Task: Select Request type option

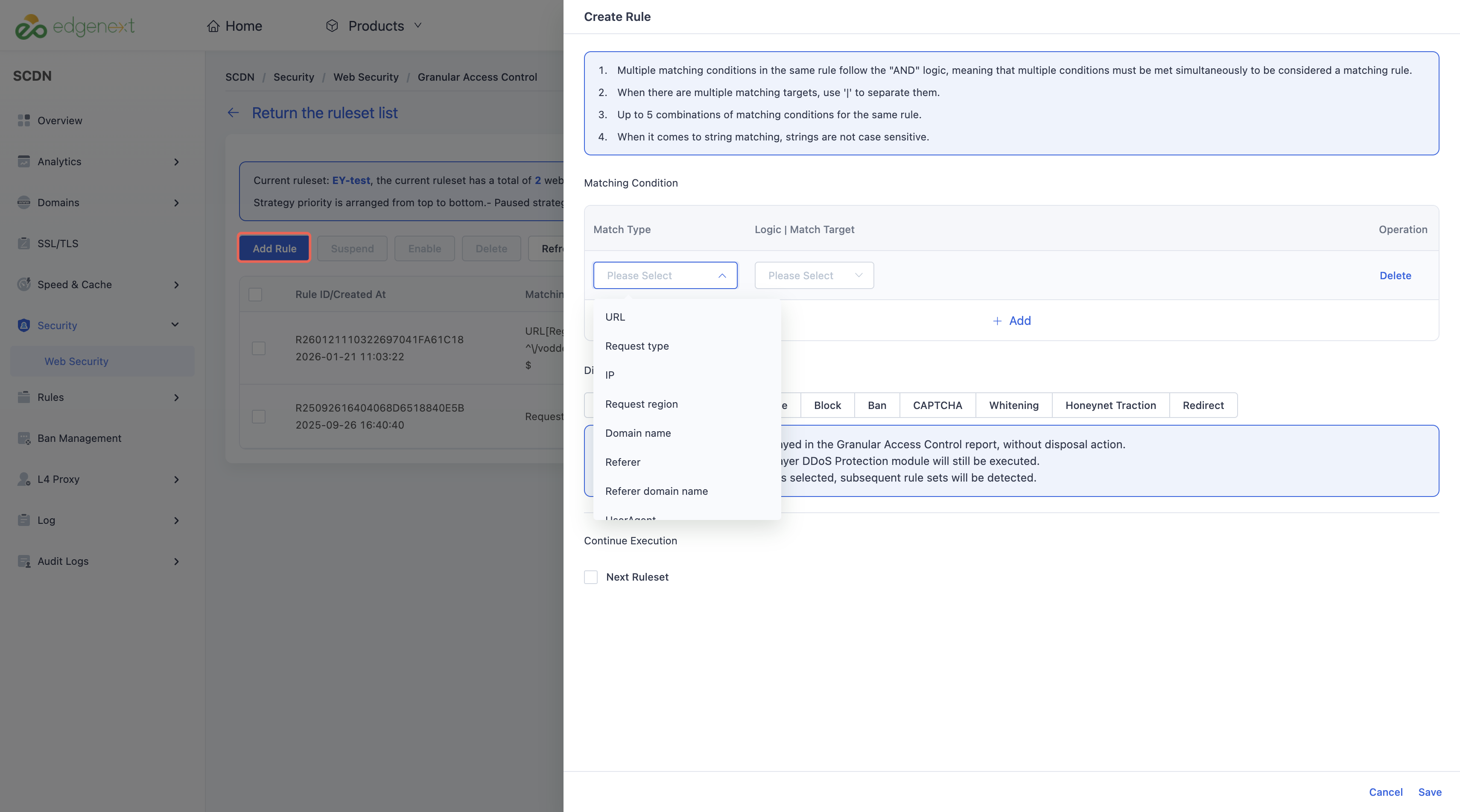Action: [x=687, y=346]
